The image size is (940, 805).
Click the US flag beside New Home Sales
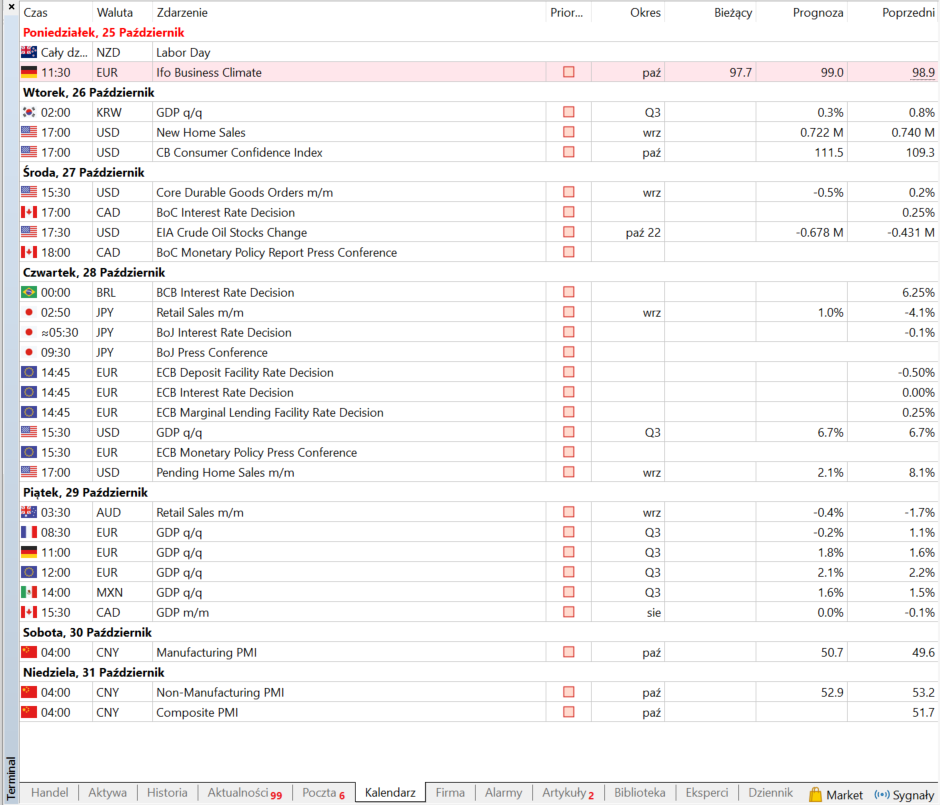tap(29, 132)
